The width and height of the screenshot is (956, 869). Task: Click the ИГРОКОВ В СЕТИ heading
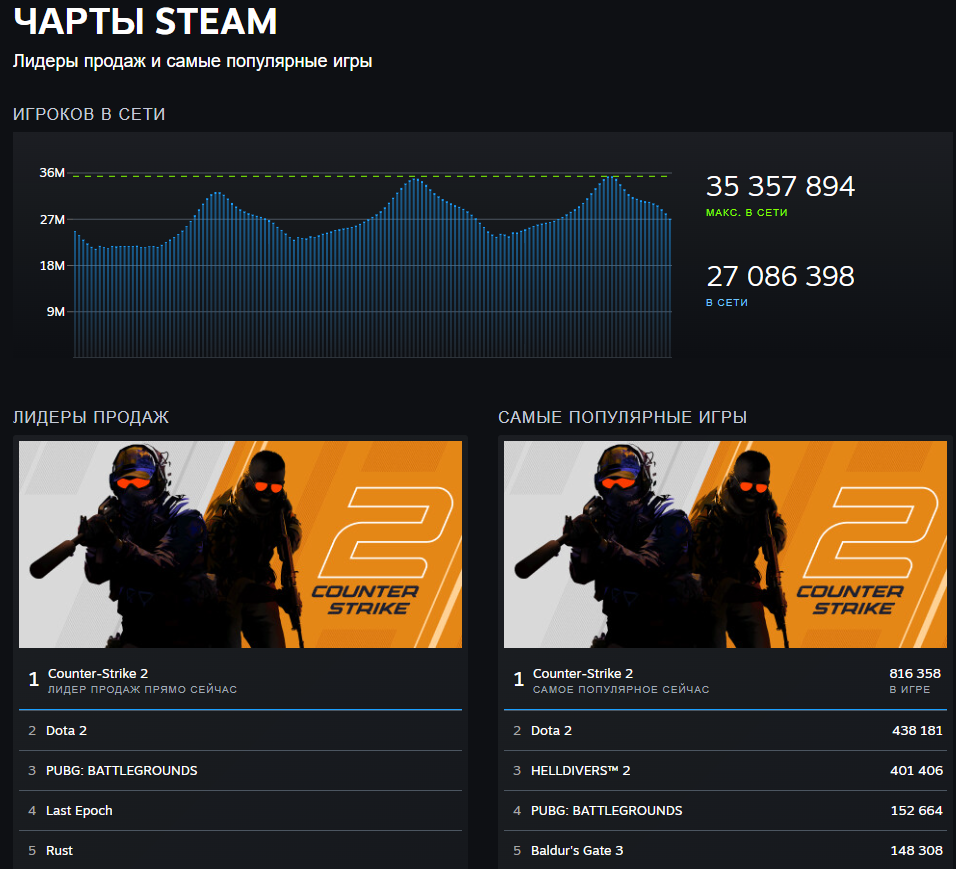pos(89,114)
